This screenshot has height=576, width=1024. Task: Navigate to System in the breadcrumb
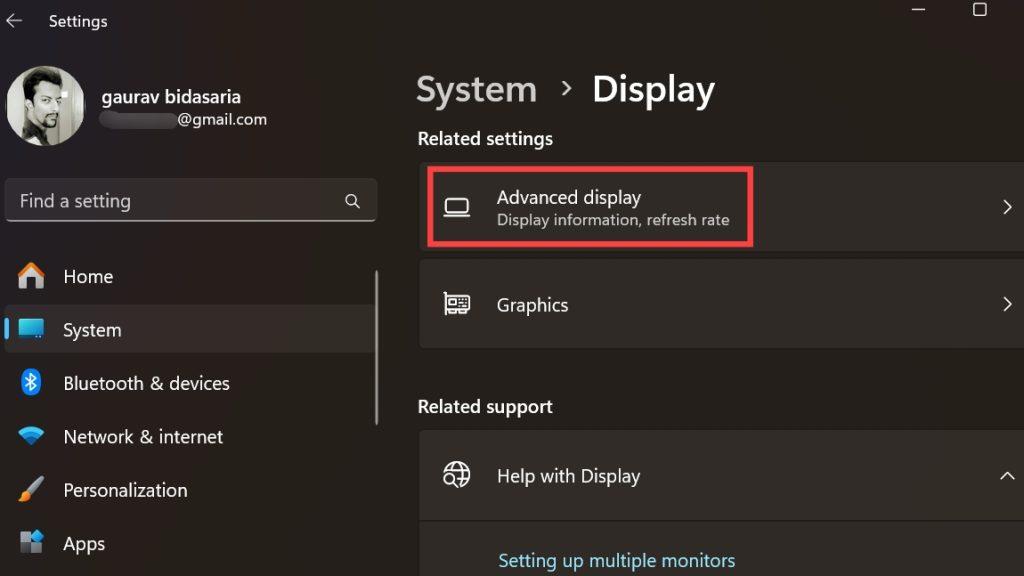(x=476, y=89)
